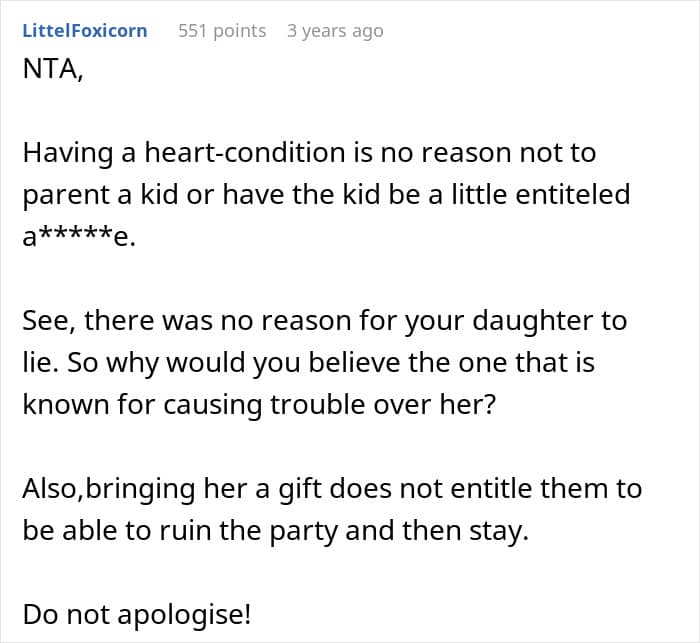This screenshot has height=643, width=700.
Task: Click the words no reason not to
Action: pos(488,152)
